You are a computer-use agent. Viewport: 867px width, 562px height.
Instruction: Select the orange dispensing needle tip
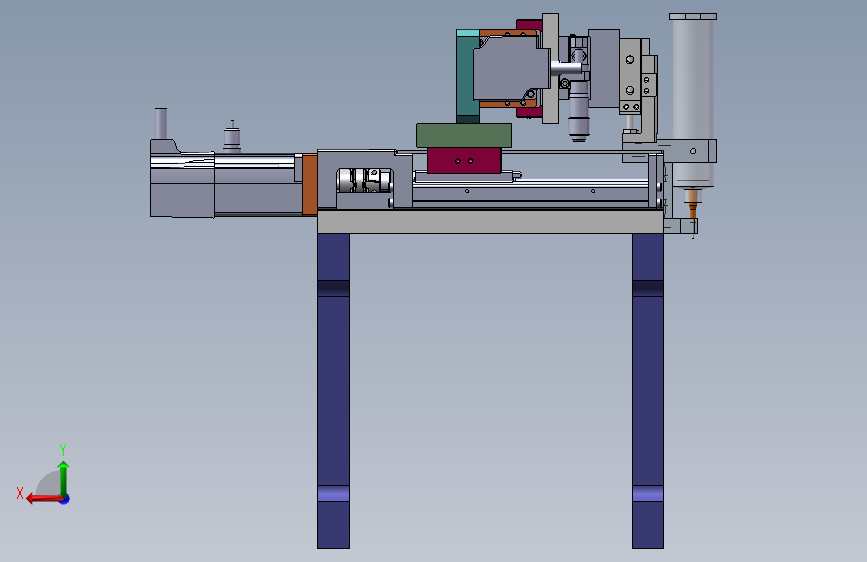click(693, 211)
